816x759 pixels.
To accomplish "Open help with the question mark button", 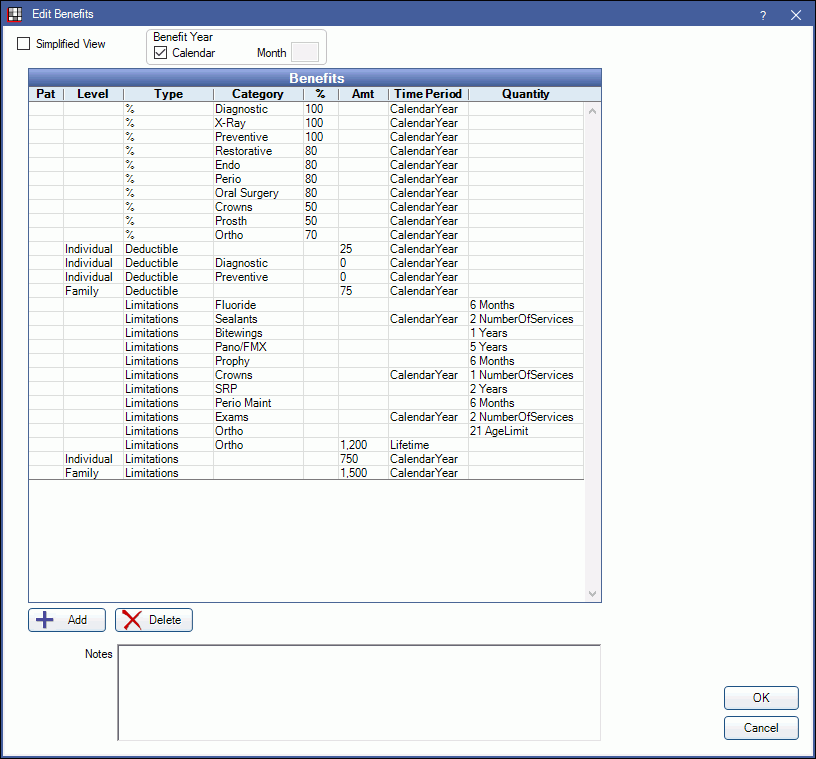I will (763, 15).
